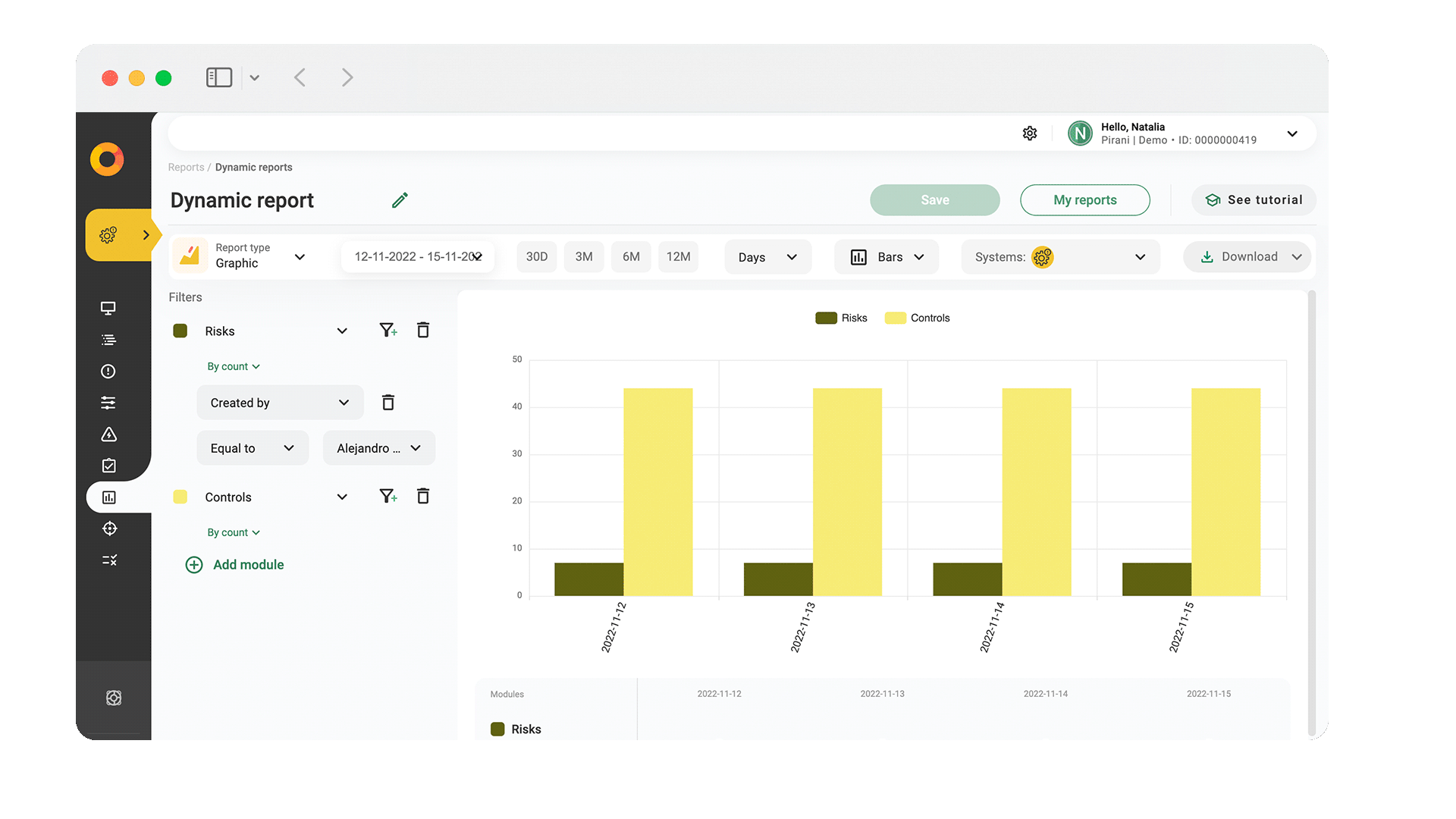The width and height of the screenshot is (1456, 819).
Task: Toggle the Controls legend in the chart
Action: (x=917, y=318)
